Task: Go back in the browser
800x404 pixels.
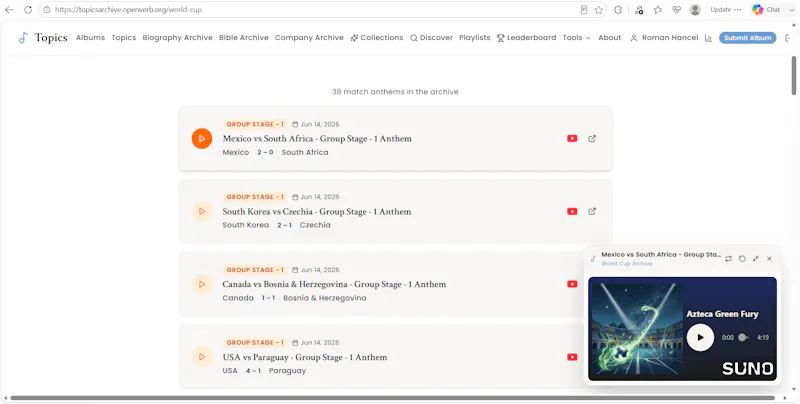Action: pyautogui.click(x=9, y=10)
